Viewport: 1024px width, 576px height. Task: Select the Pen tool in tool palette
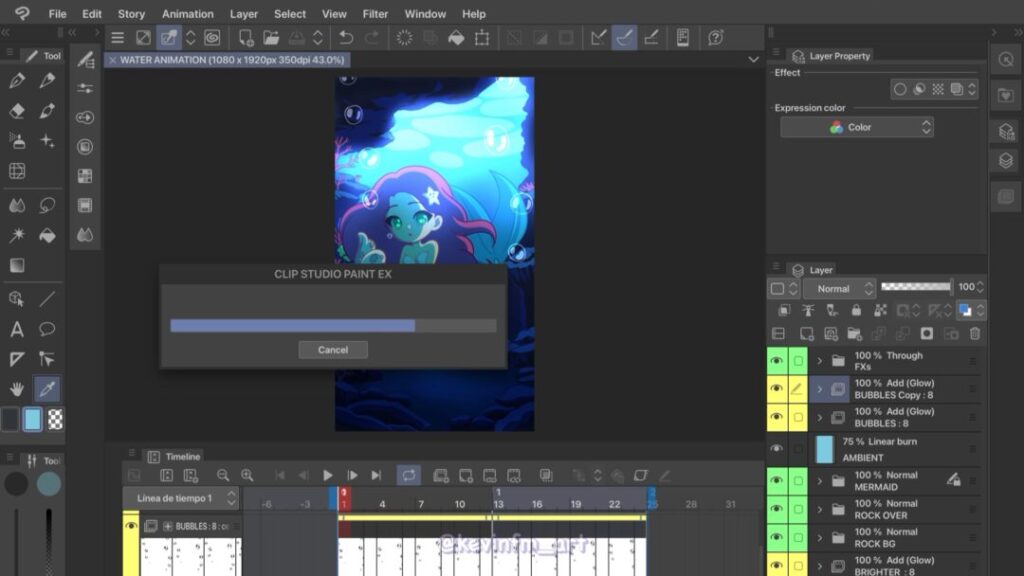[17, 80]
